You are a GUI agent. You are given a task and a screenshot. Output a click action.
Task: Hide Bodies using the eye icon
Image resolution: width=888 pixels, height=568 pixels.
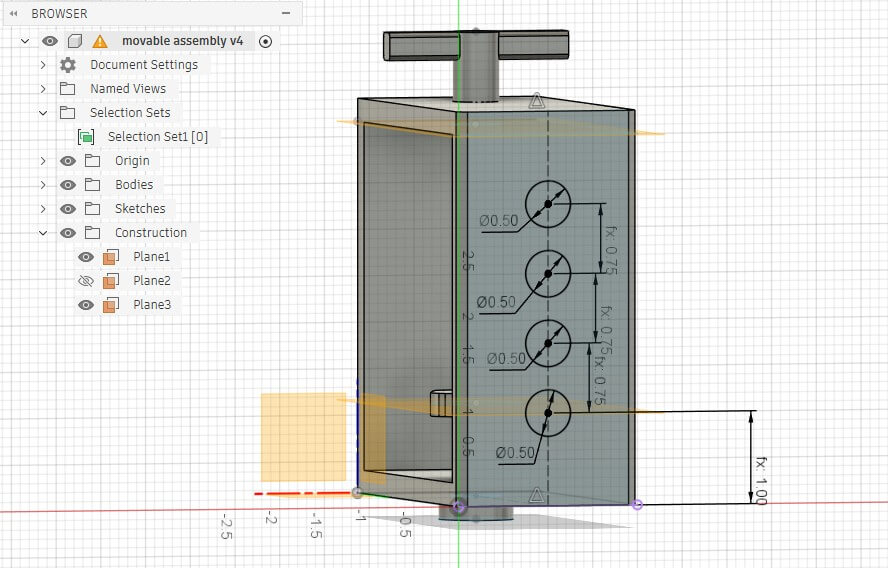pyautogui.click(x=68, y=185)
